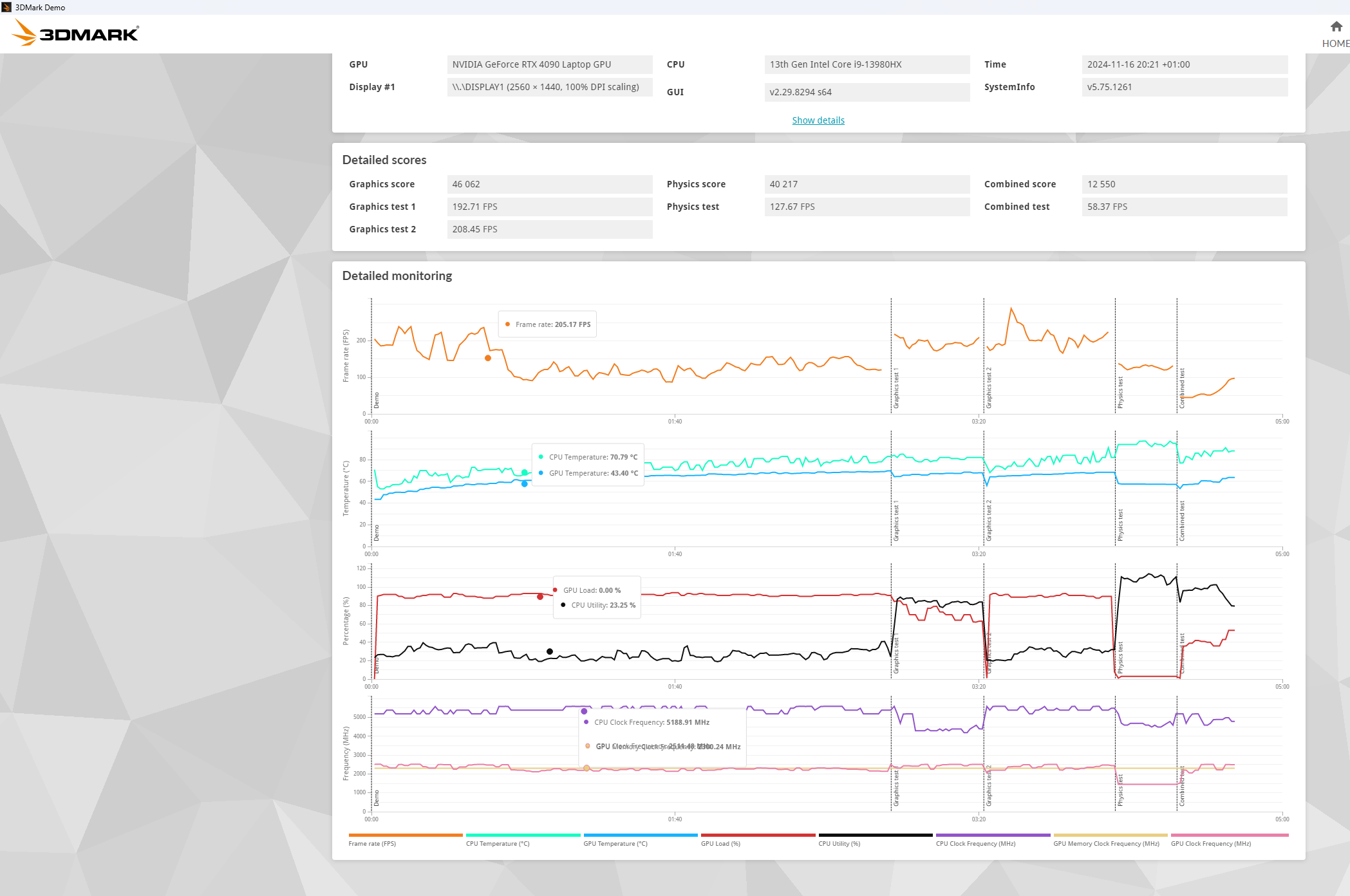This screenshot has height=896, width=1350.
Task: Select the CPU value 13th Gen Intel Core i9-13980HX
Action: pos(867,64)
